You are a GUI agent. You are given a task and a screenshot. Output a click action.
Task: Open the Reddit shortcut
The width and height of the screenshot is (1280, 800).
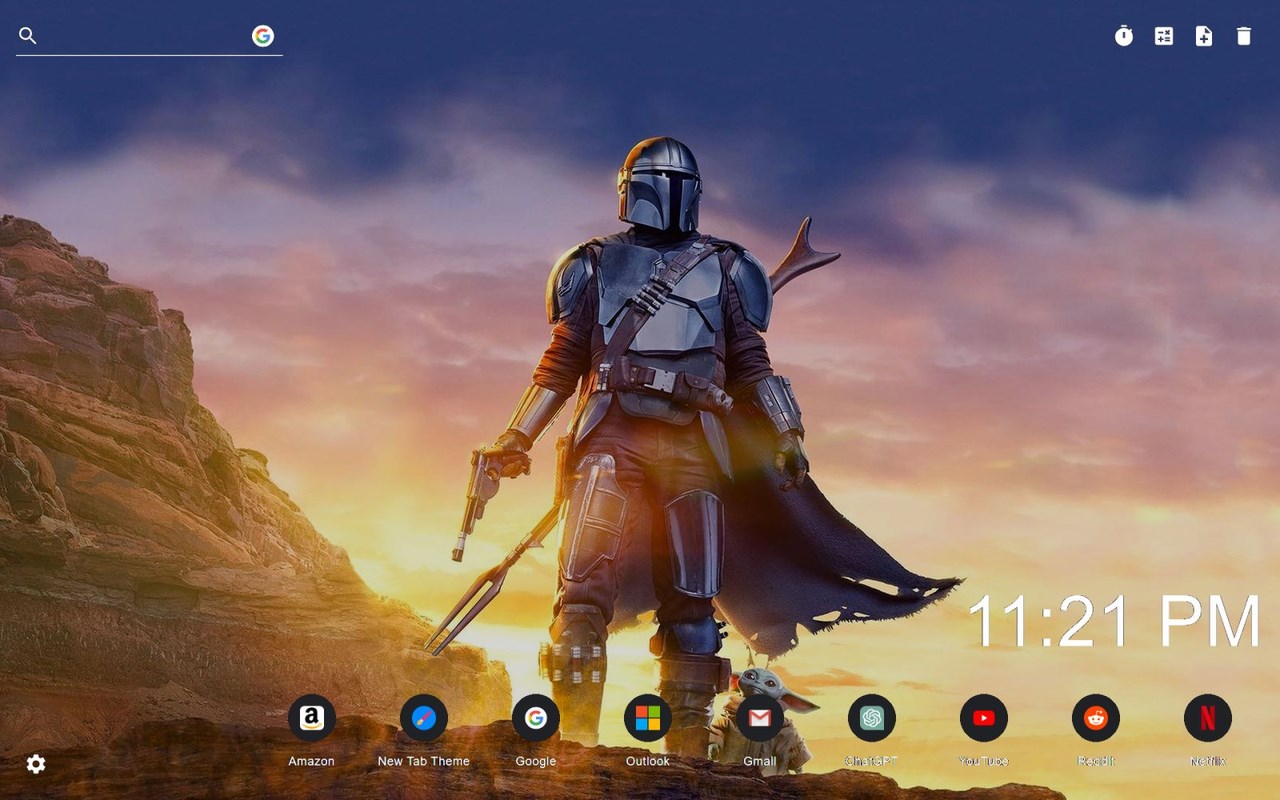[1096, 718]
